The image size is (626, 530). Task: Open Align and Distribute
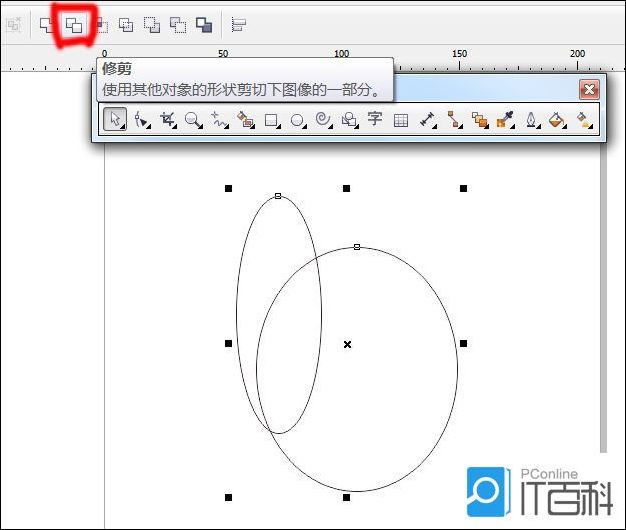[x=238, y=25]
